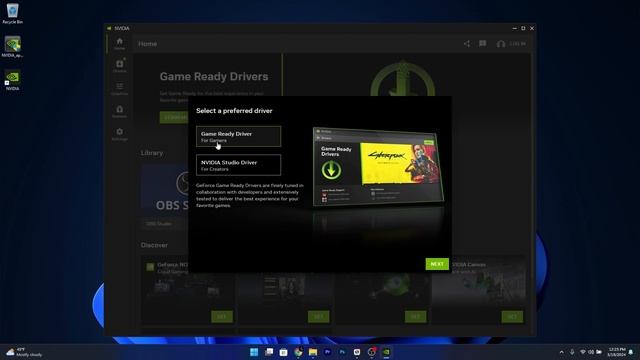
Task: Open Settings gear in the NVIDIA sidebar
Action: tap(120, 134)
